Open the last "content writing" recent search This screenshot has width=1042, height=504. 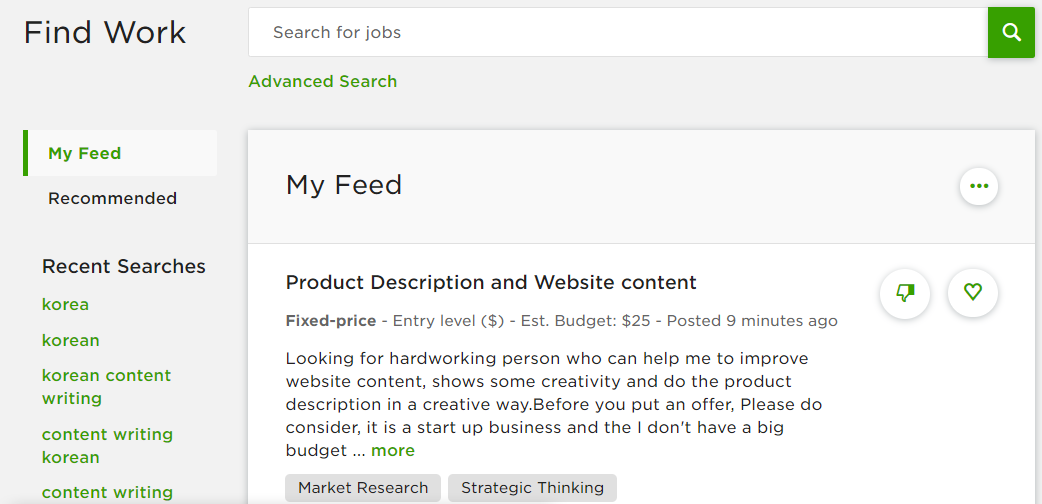[107, 492]
